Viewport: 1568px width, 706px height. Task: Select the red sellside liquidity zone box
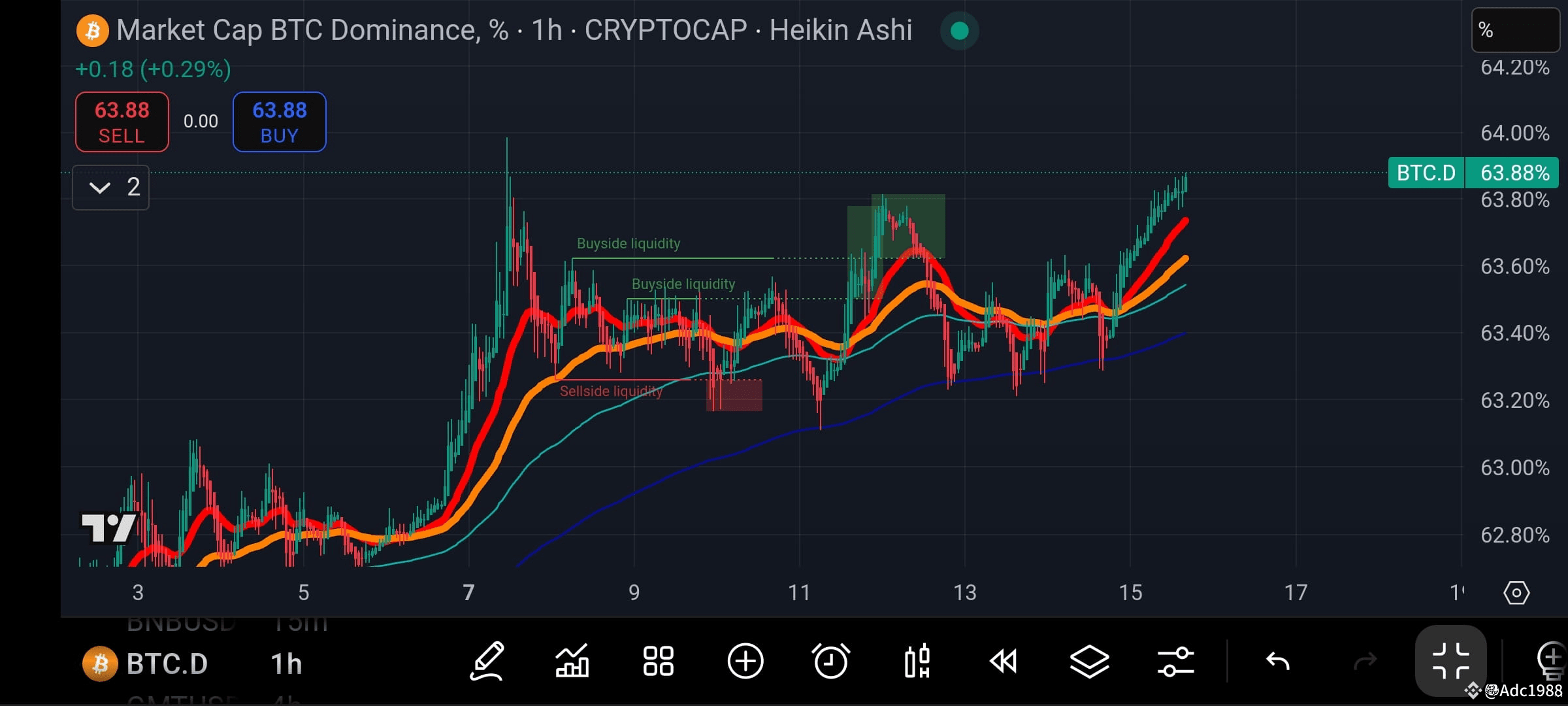pos(734,395)
